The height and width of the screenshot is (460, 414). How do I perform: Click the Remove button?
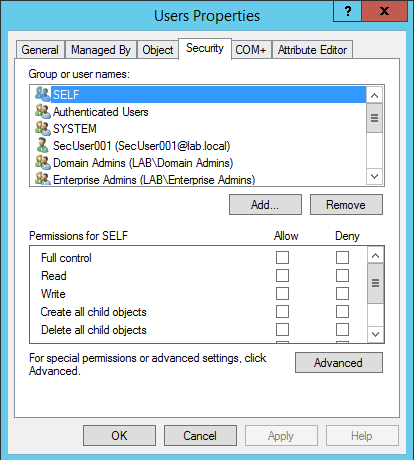[346, 205]
